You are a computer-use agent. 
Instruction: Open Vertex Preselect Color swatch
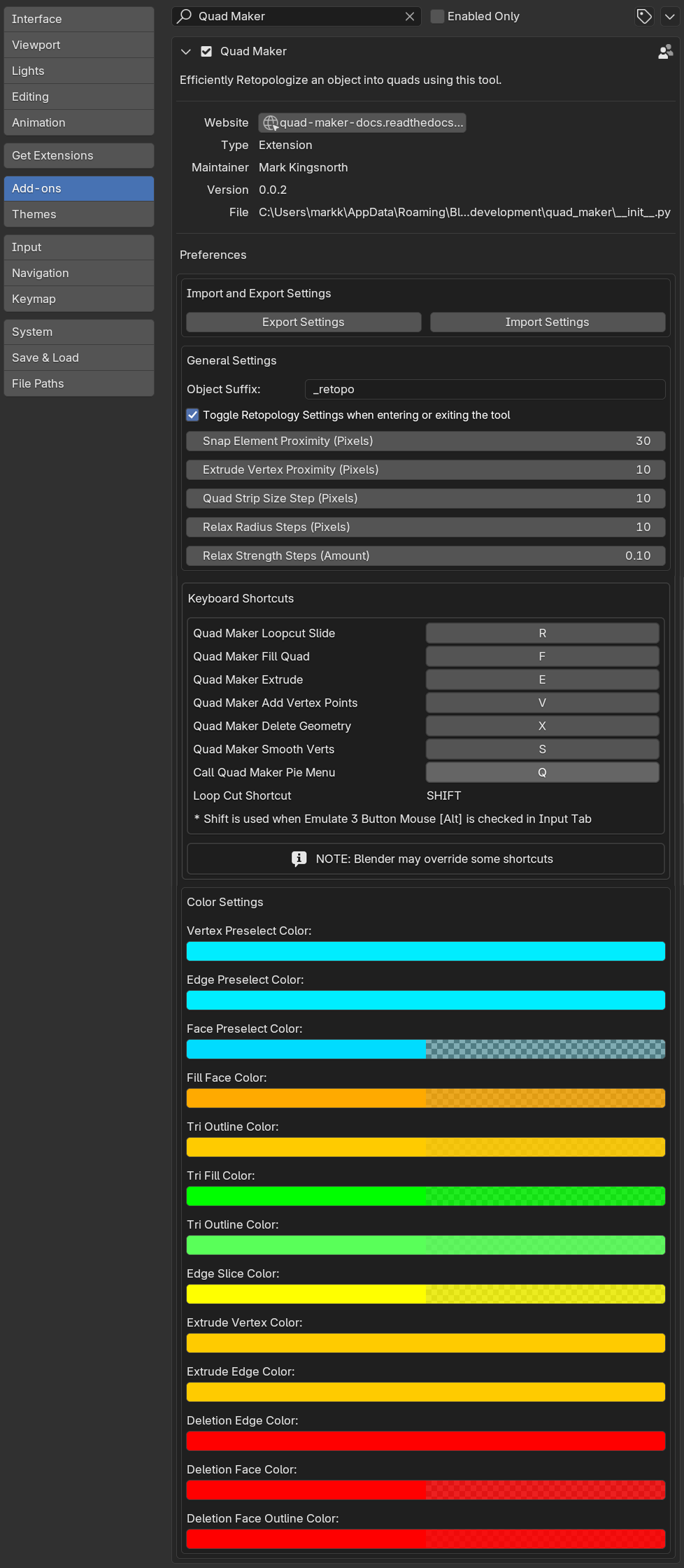pos(426,951)
